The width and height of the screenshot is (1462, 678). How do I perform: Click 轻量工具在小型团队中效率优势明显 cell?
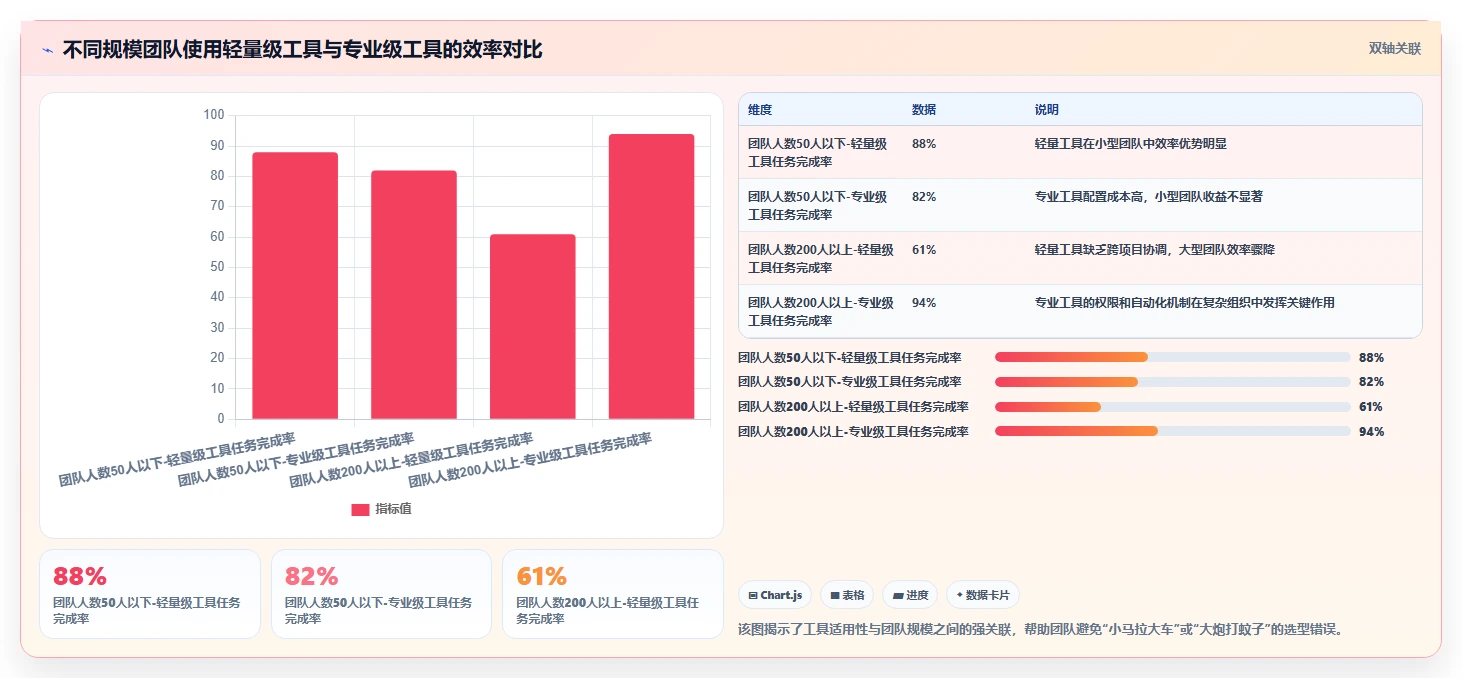point(1131,144)
